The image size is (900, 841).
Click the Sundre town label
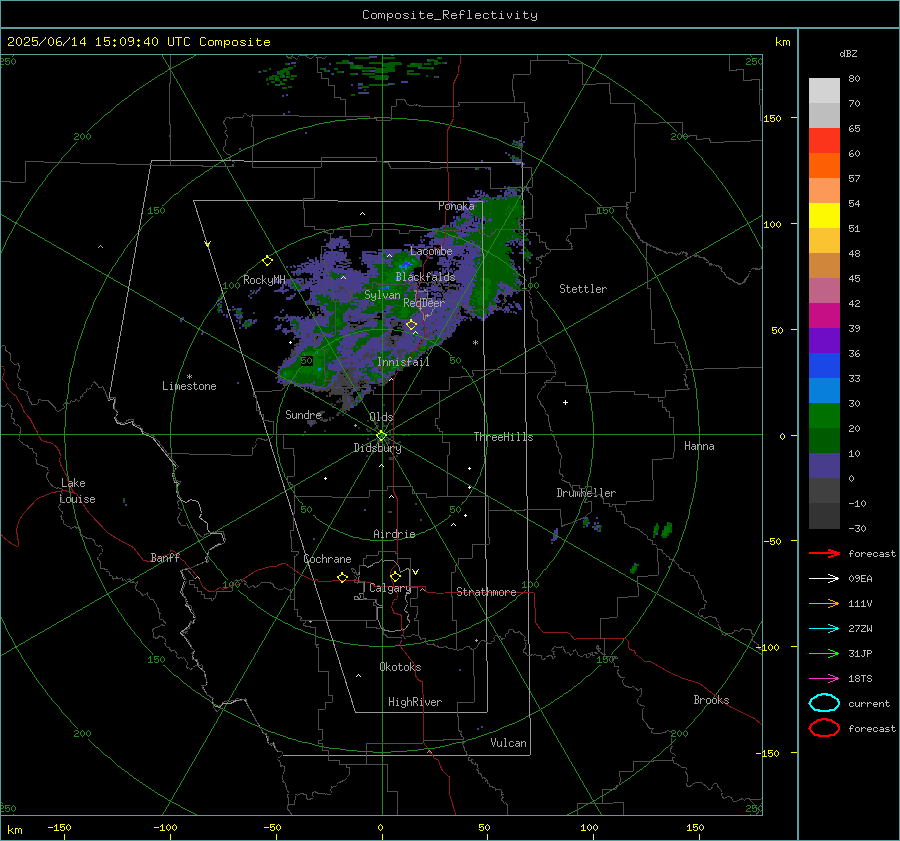[303, 414]
